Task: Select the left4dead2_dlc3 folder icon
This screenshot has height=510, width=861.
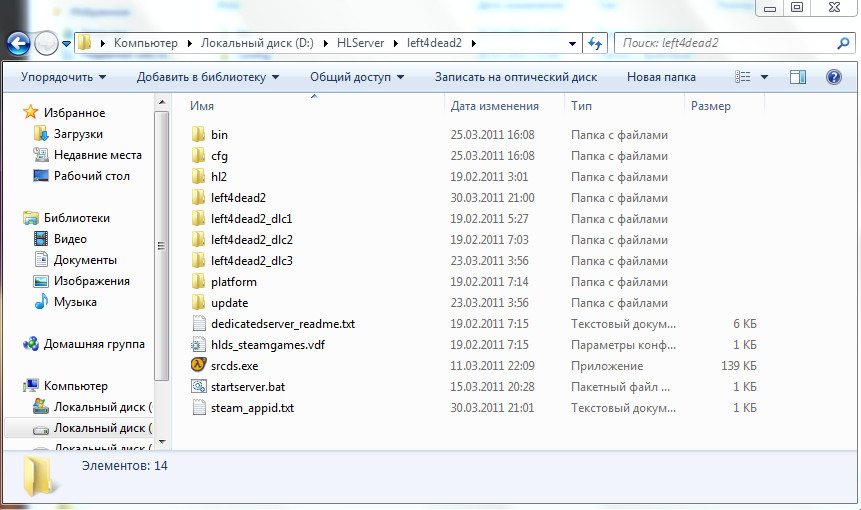Action: click(x=198, y=260)
